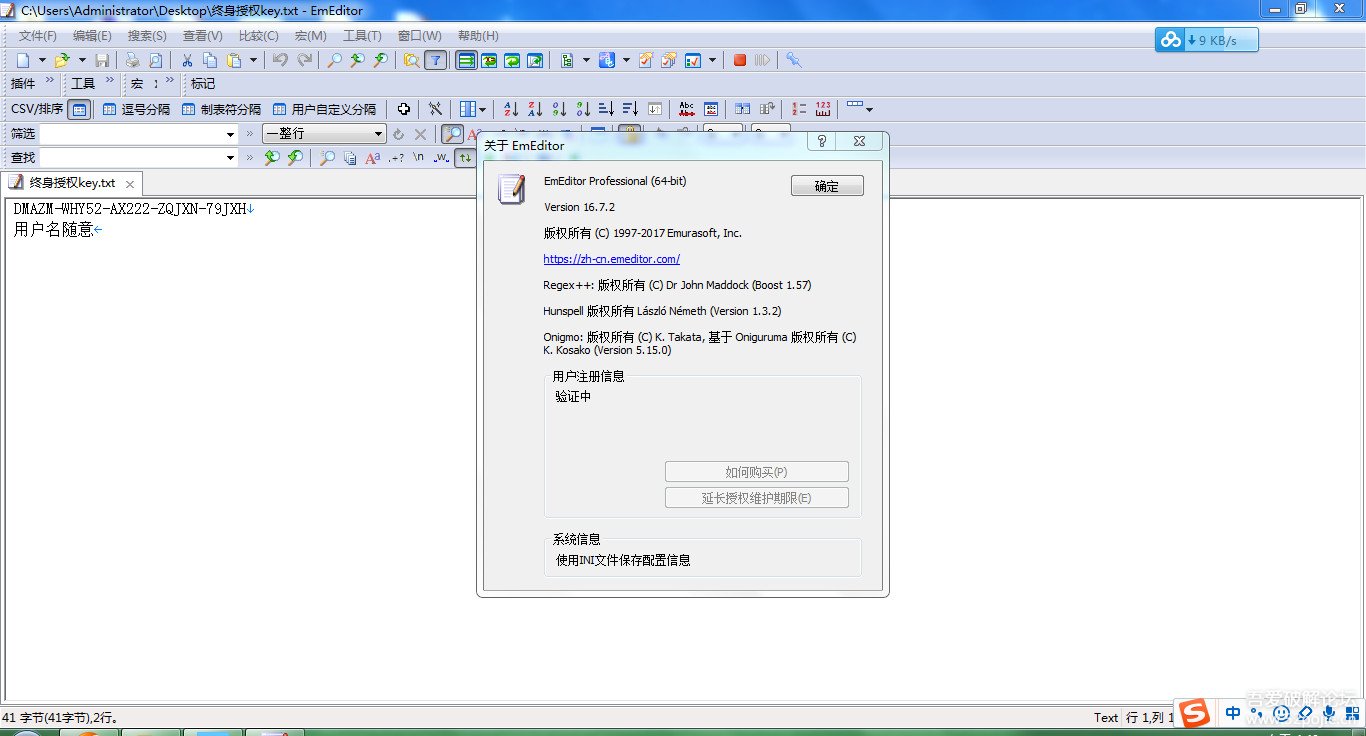This screenshot has width=1366, height=736.
Task: Sort numbers ascending 0 to 9
Action: coord(559,109)
